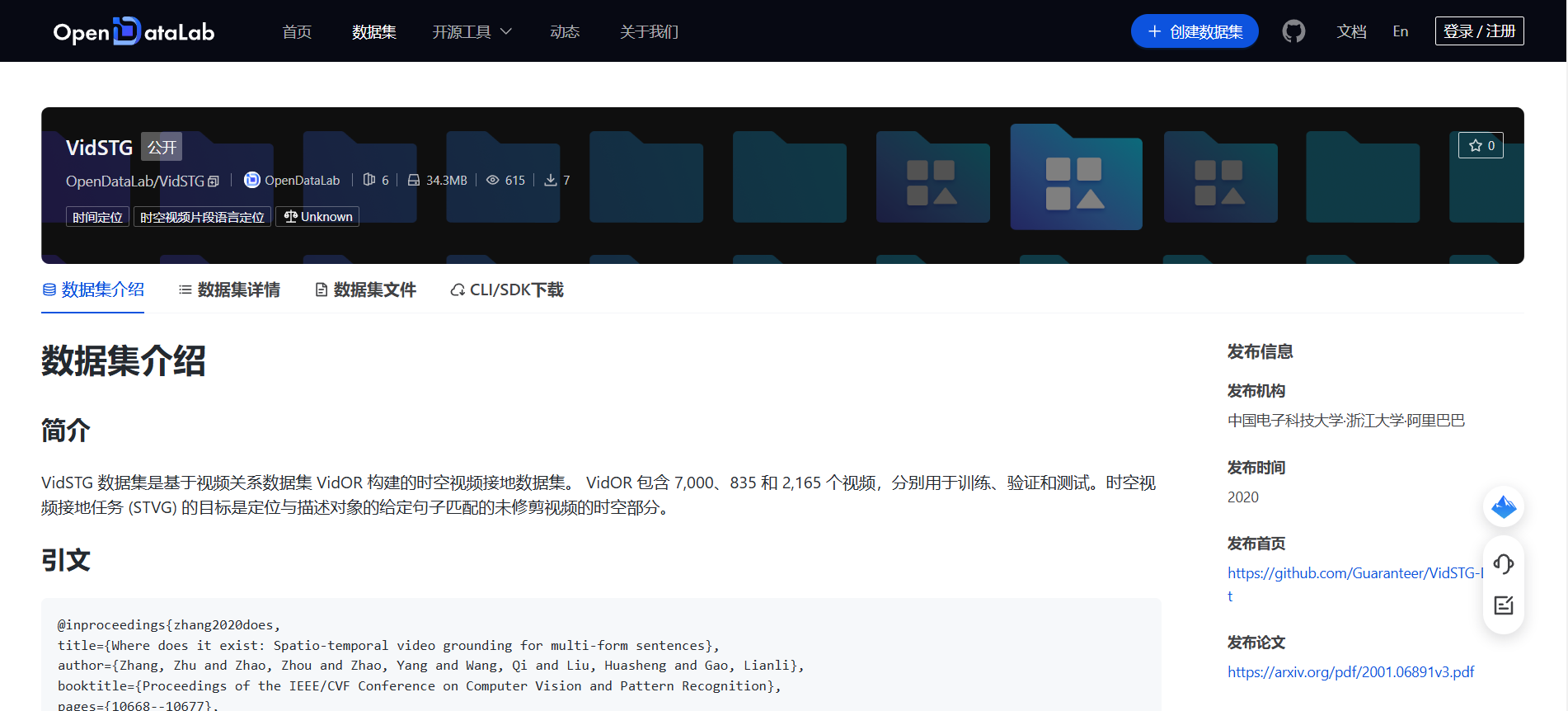Click the 发布论文 label
This screenshot has width=1568, height=711.
1256,643
